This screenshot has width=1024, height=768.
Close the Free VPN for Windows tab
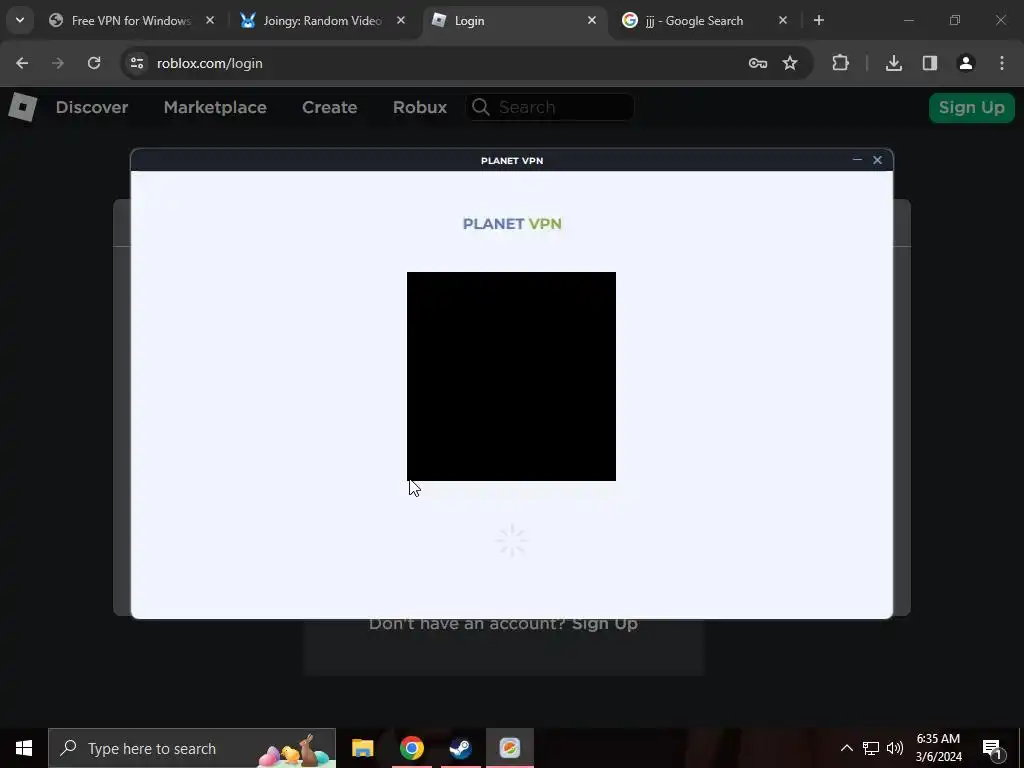click(210, 20)
